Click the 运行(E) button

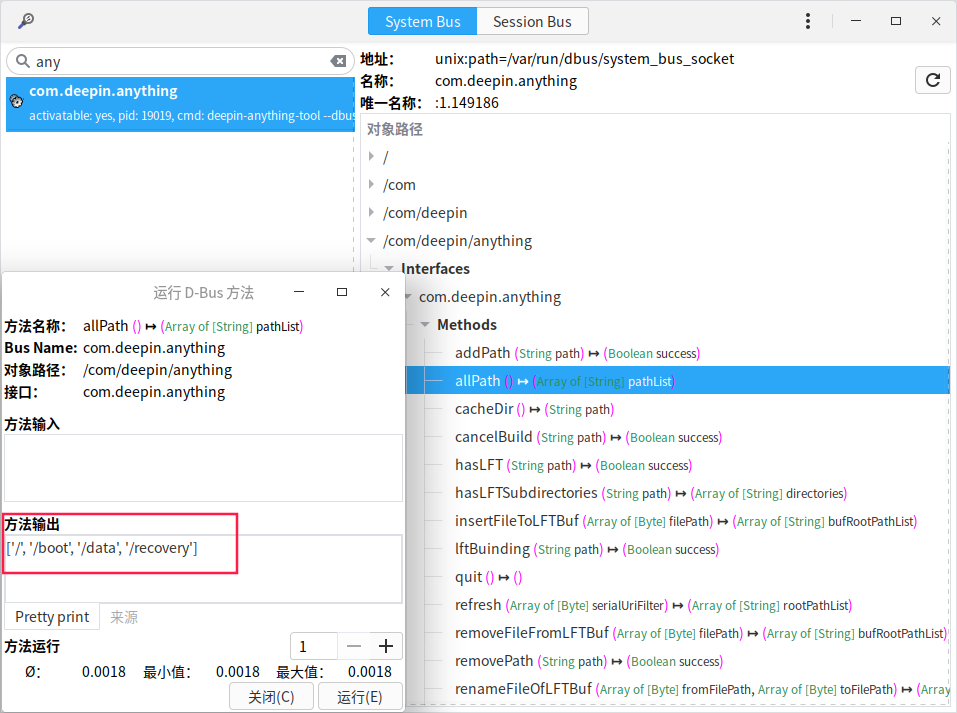click(359, 697)
